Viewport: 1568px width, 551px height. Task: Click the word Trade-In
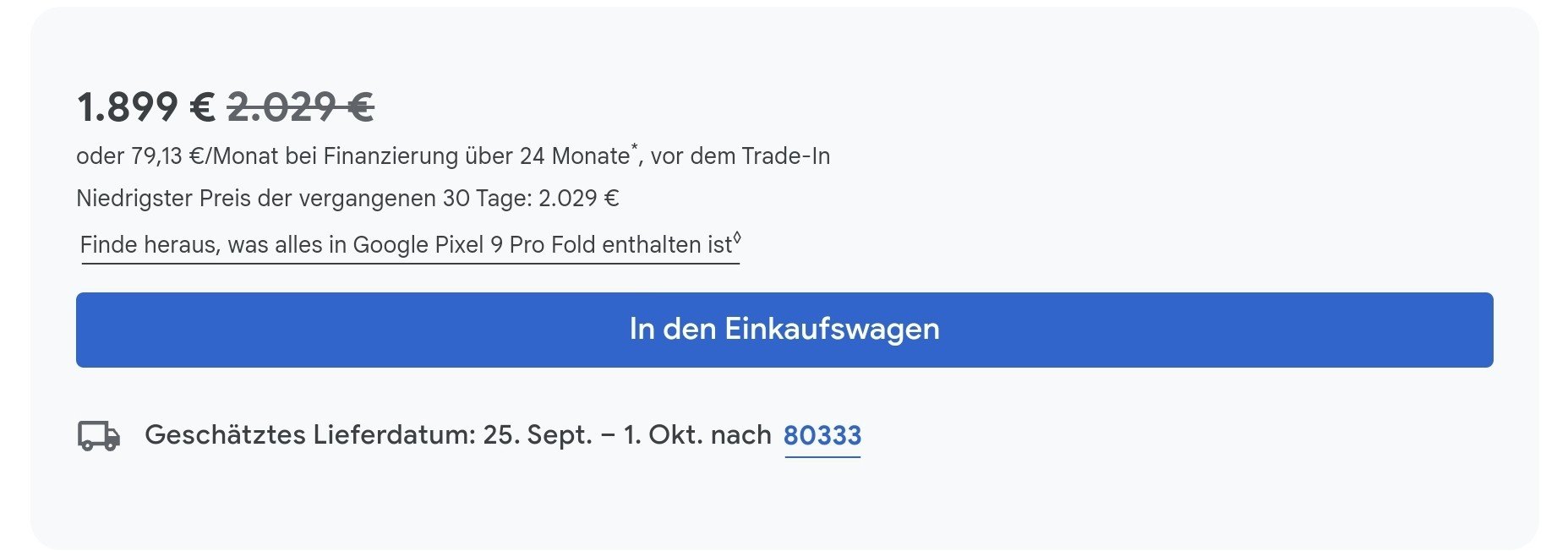[785, 156]
